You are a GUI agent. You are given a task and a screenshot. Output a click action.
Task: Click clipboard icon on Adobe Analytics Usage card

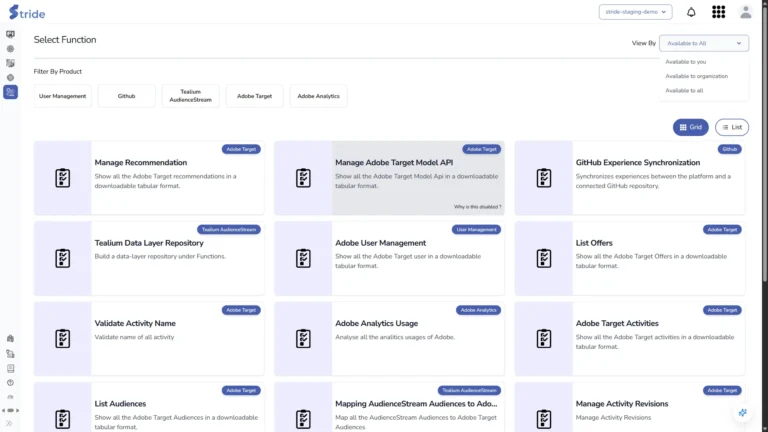coord(303,338)
